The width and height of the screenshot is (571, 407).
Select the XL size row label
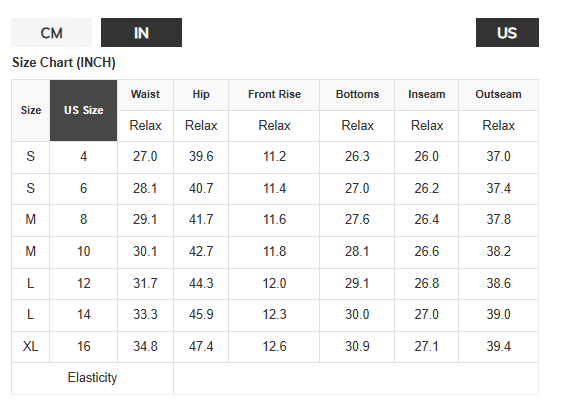[x=31, y=346]
